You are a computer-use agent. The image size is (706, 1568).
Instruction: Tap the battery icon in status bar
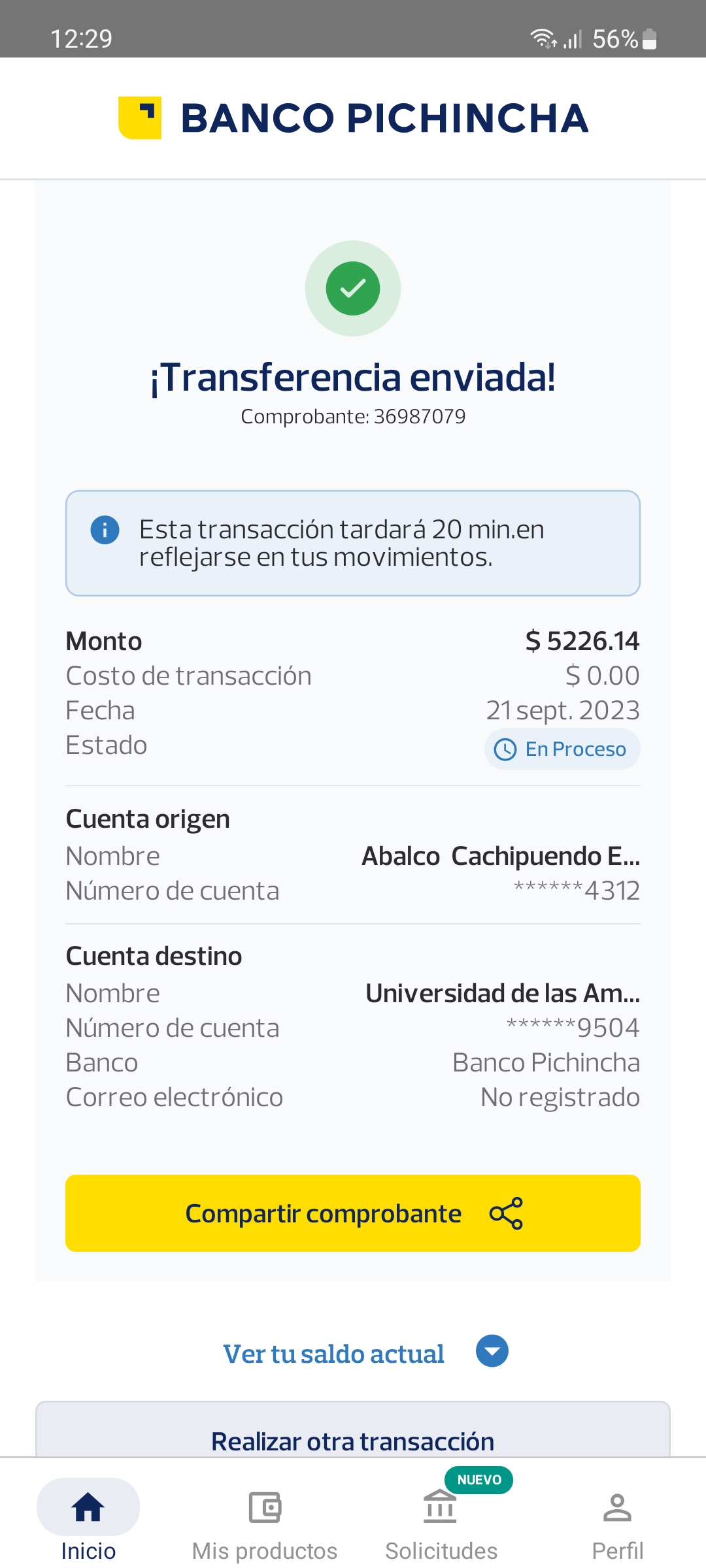(x=649, y=39)
